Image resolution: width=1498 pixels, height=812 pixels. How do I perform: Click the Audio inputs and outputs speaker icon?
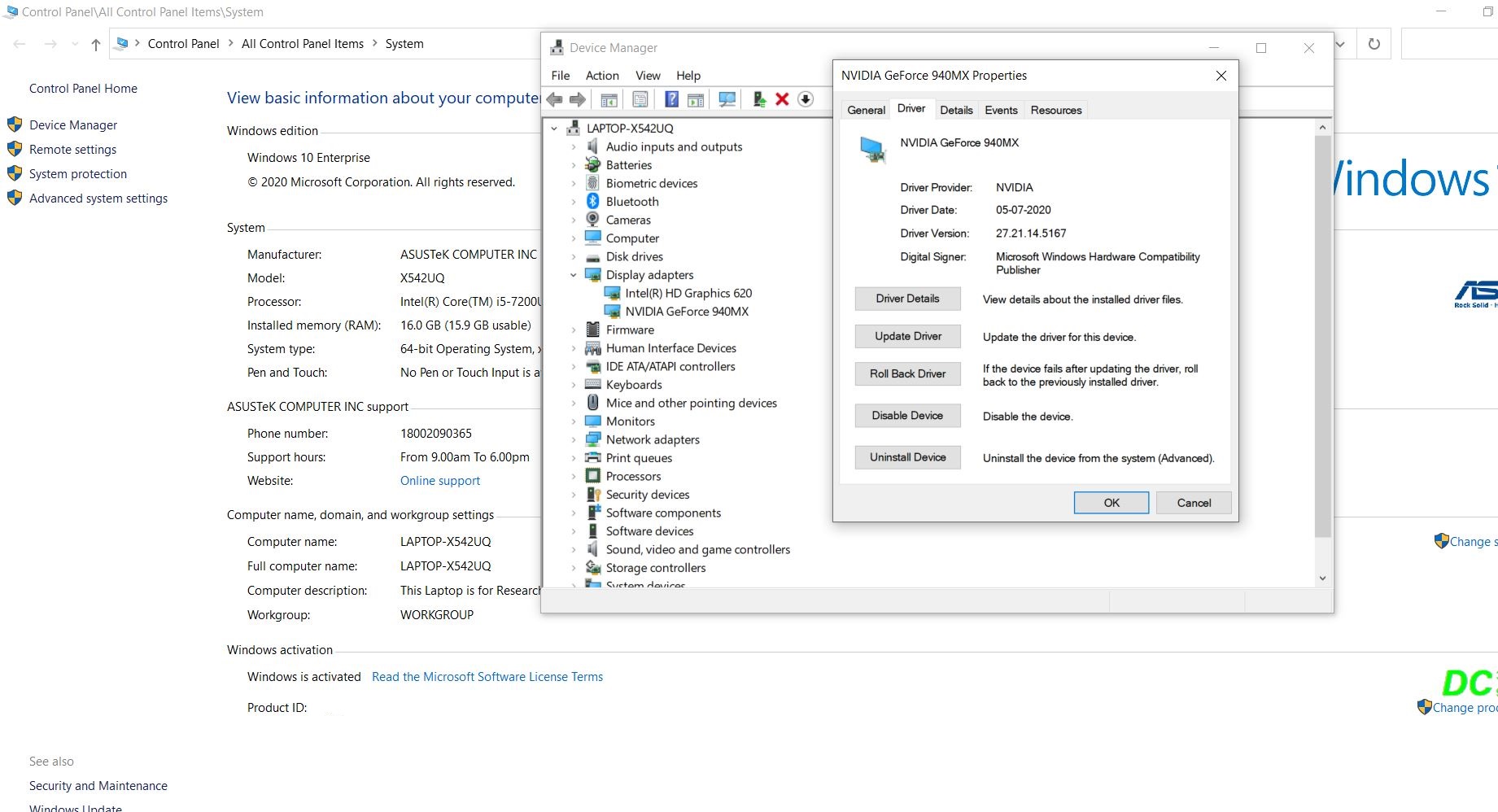click(x=593, y=146)
